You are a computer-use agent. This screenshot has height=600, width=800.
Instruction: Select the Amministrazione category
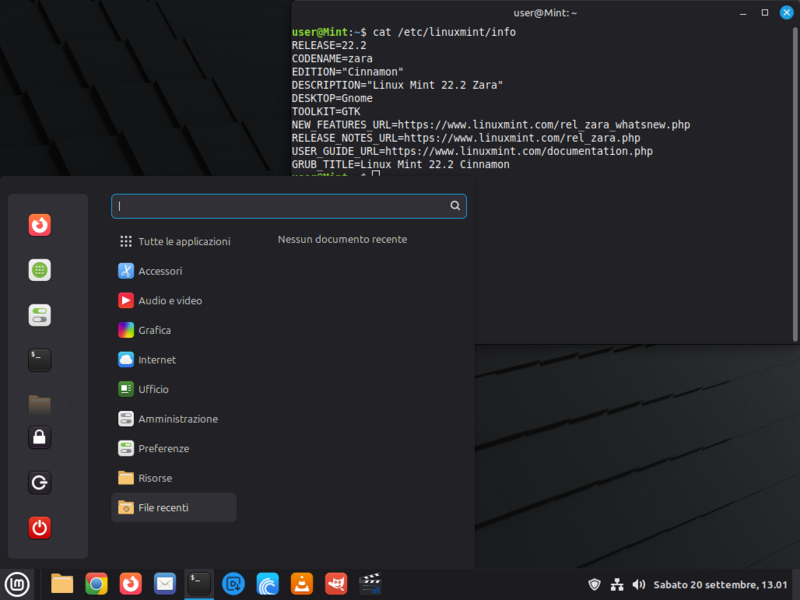(177, 418)
